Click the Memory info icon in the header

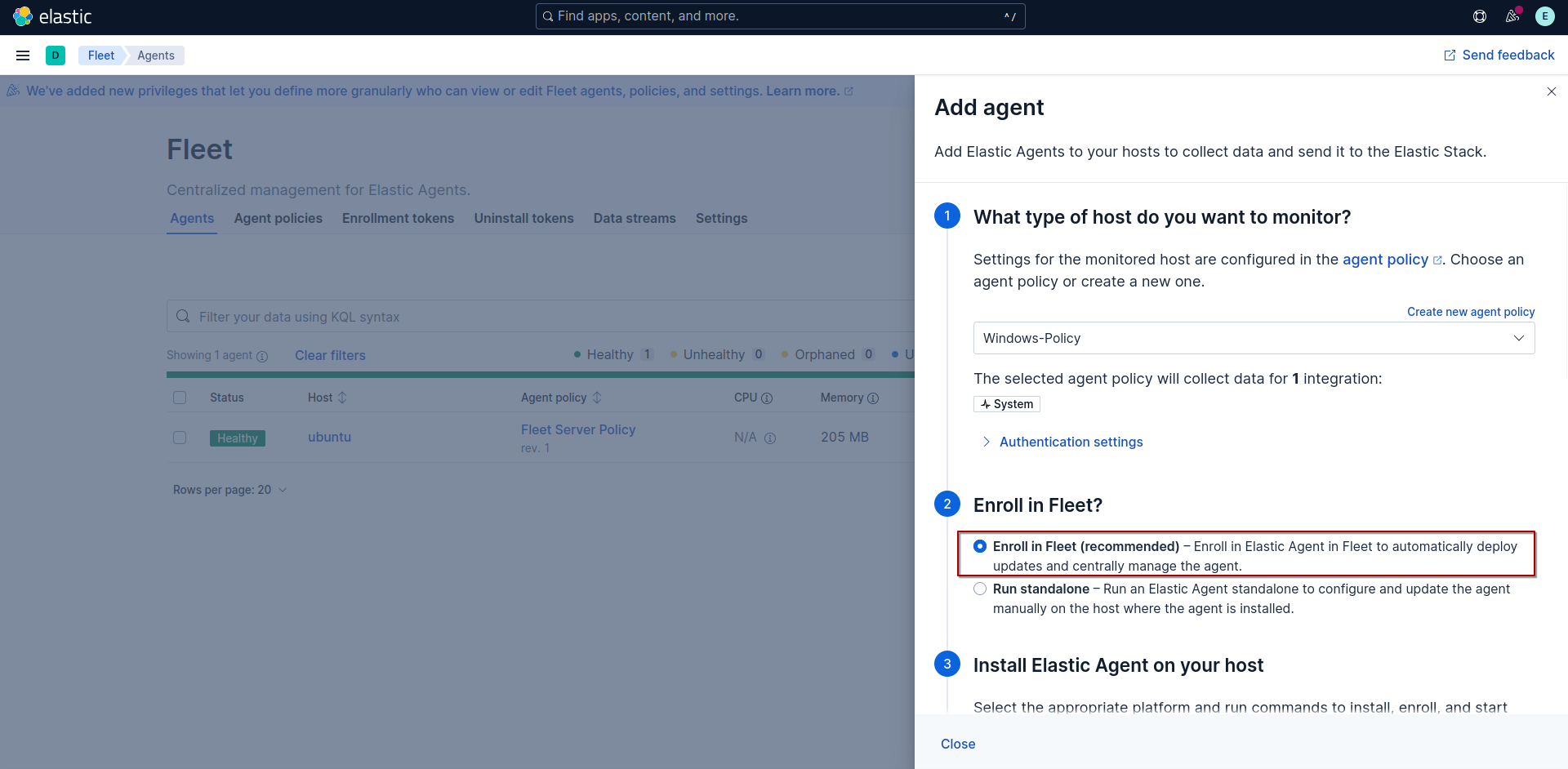click(x=873, y=398)
